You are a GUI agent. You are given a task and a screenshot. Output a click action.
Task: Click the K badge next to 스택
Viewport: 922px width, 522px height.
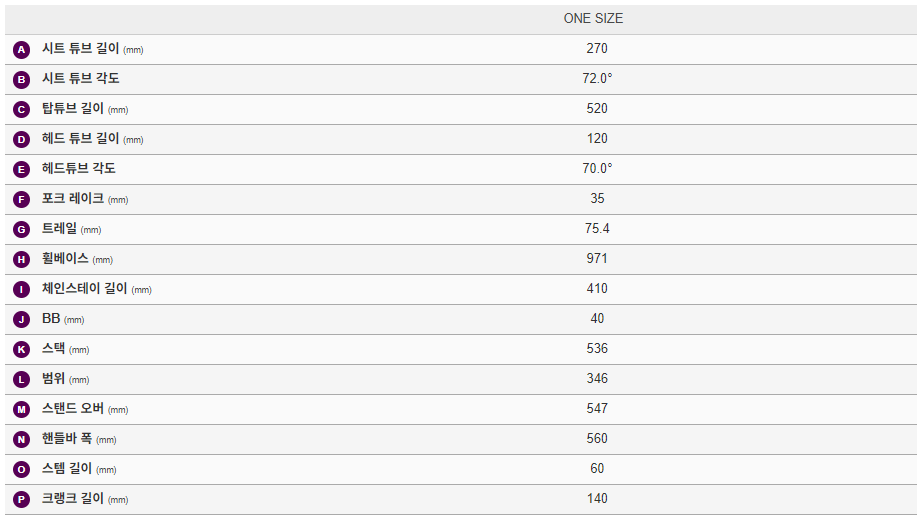22,349
